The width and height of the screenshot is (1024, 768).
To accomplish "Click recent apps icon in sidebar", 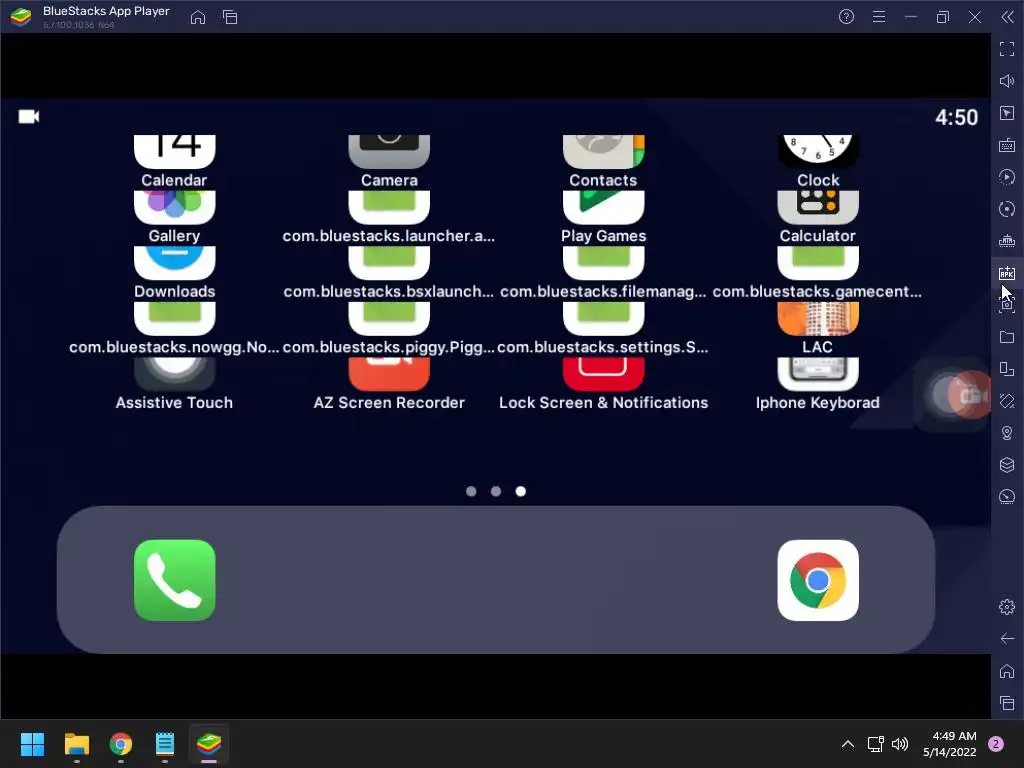I will coord(1007,703).
